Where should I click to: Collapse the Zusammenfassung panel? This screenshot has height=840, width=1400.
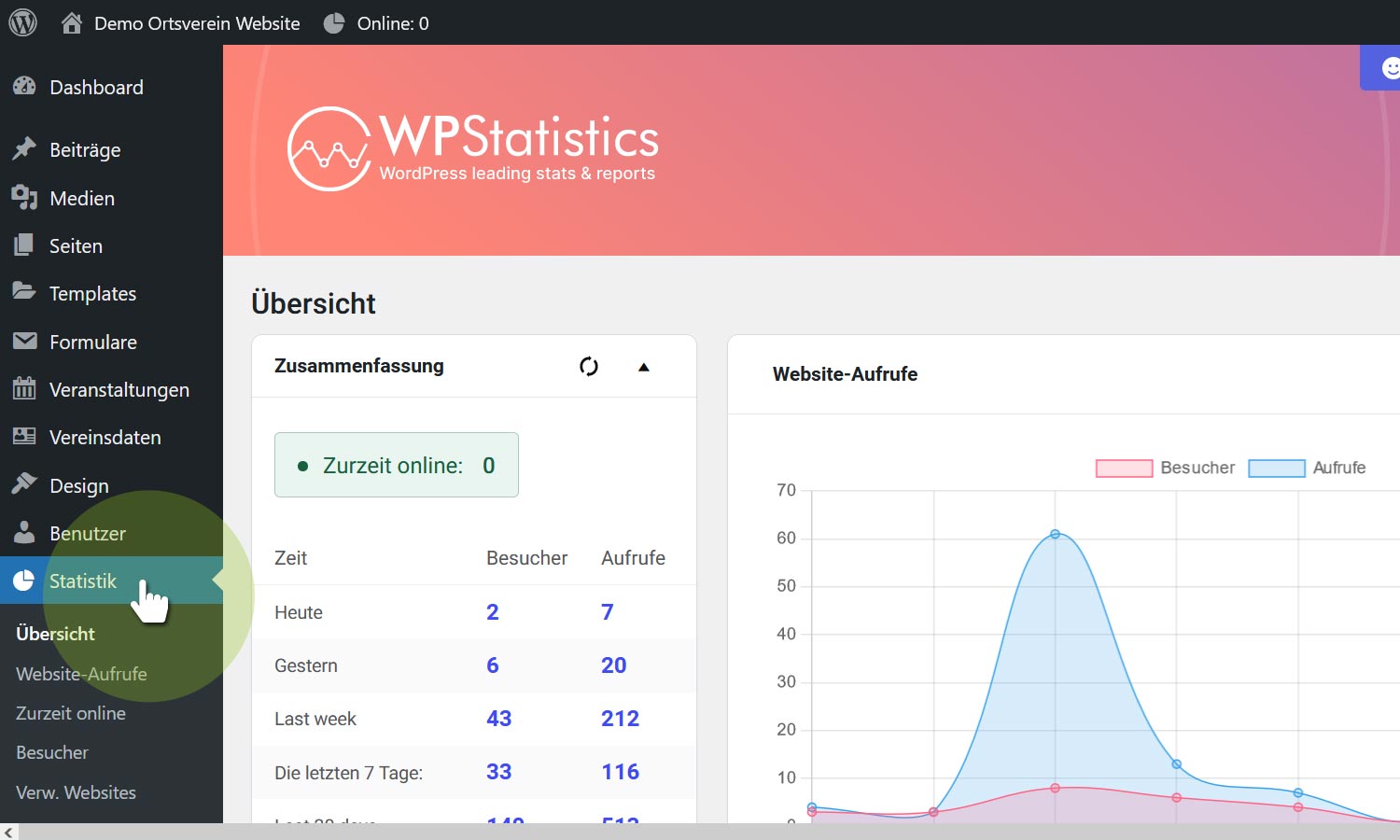tap(643, 367)
